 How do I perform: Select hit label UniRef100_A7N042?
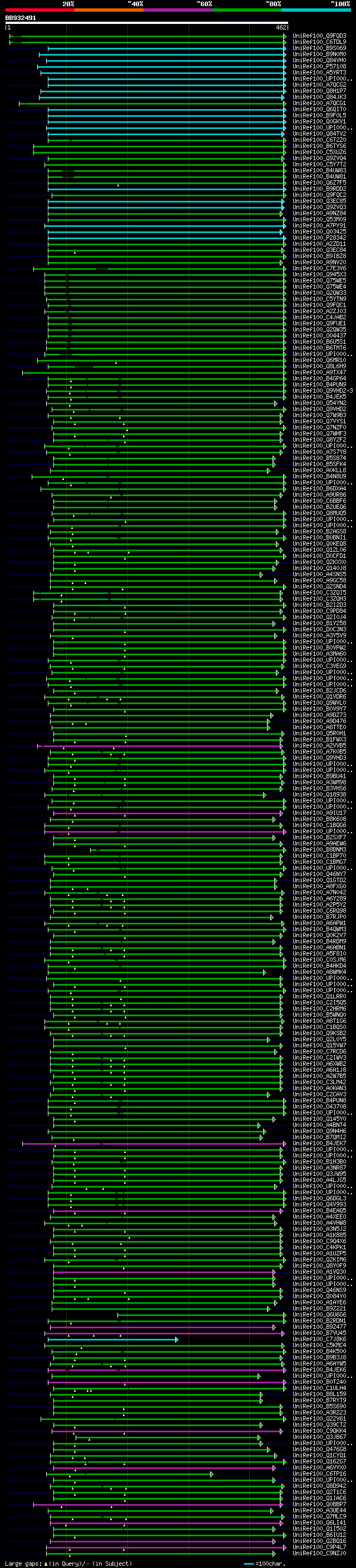click(319, 893)
